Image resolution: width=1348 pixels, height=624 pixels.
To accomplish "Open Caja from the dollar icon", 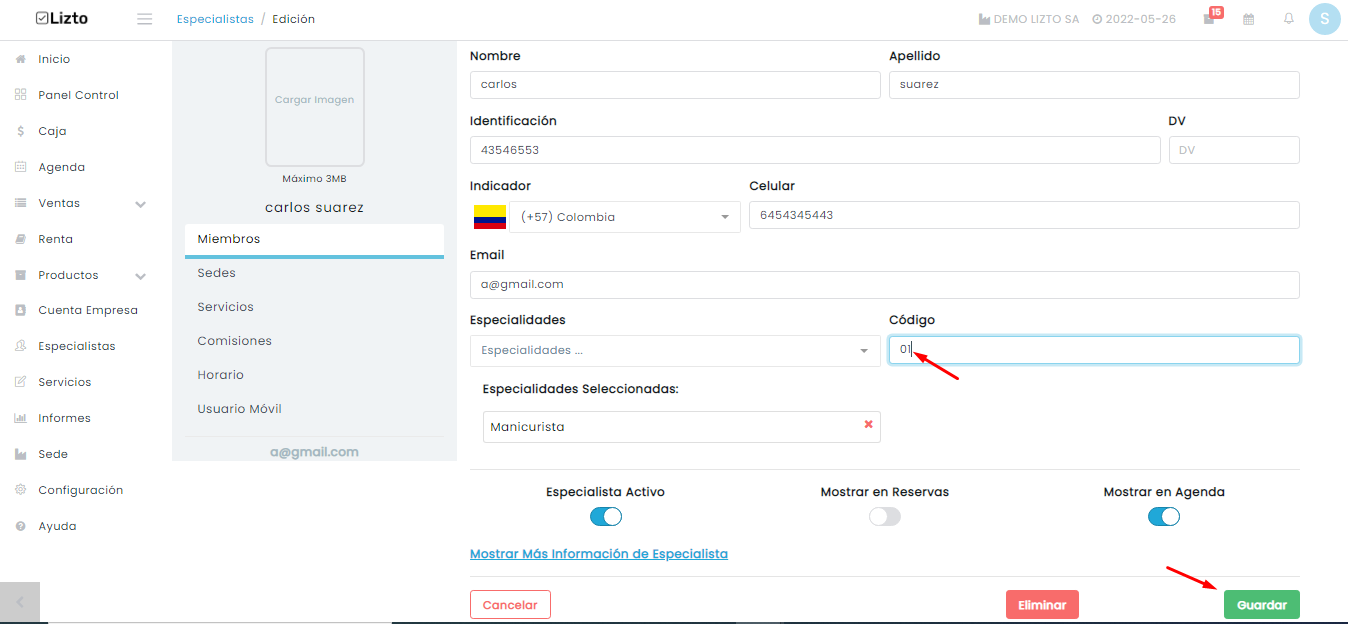I will (20, 131).
